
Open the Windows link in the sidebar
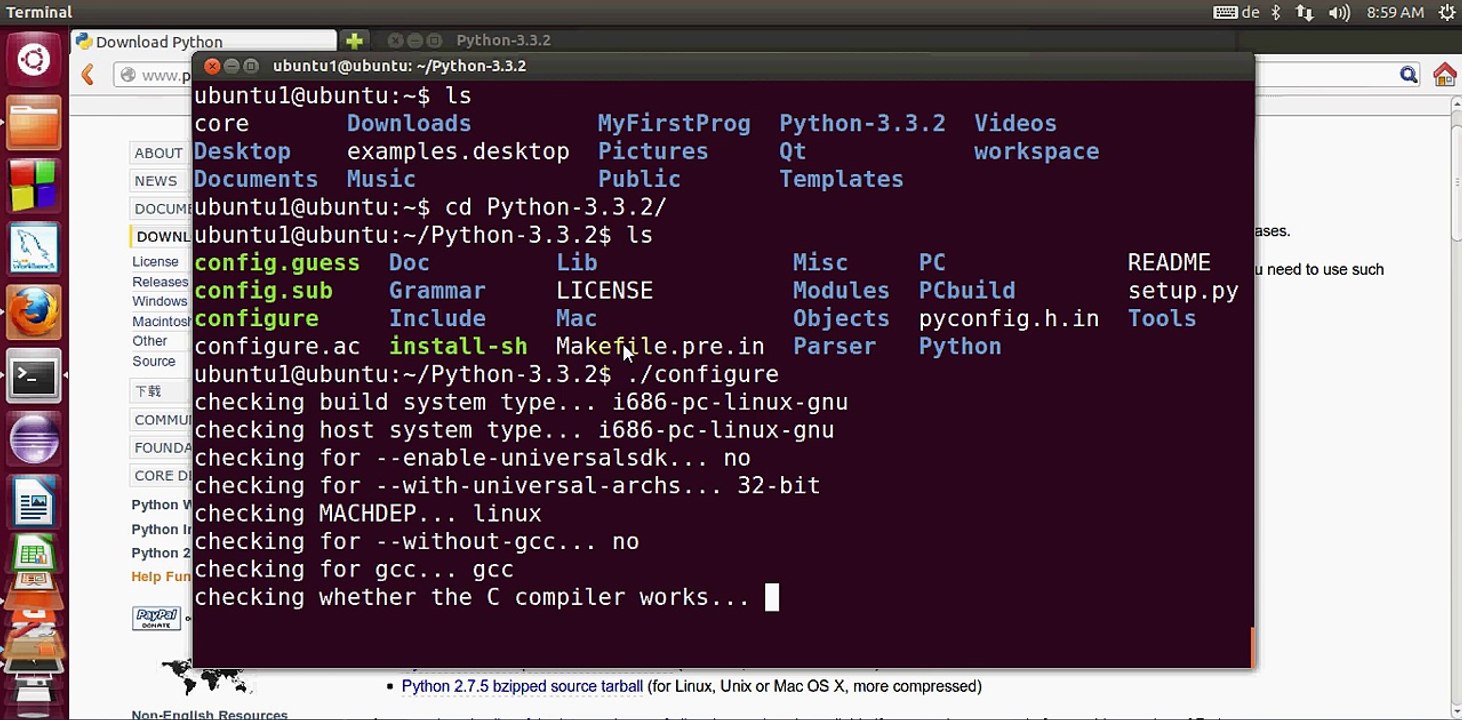point(160,301)
